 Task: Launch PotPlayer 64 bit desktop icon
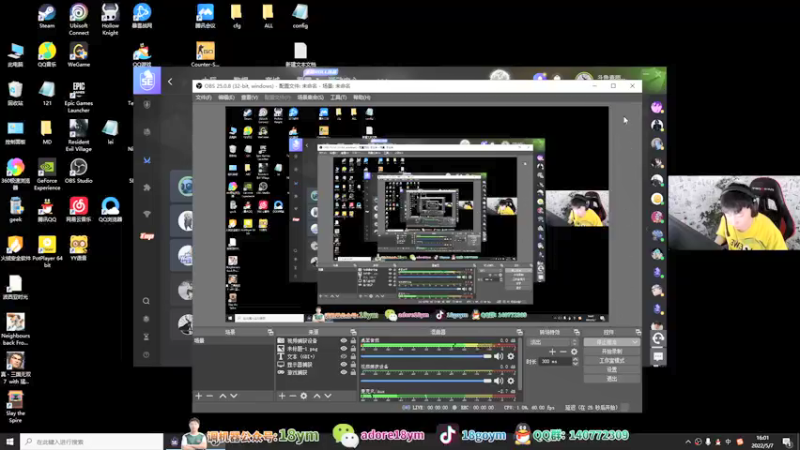[x=47, y=252]
